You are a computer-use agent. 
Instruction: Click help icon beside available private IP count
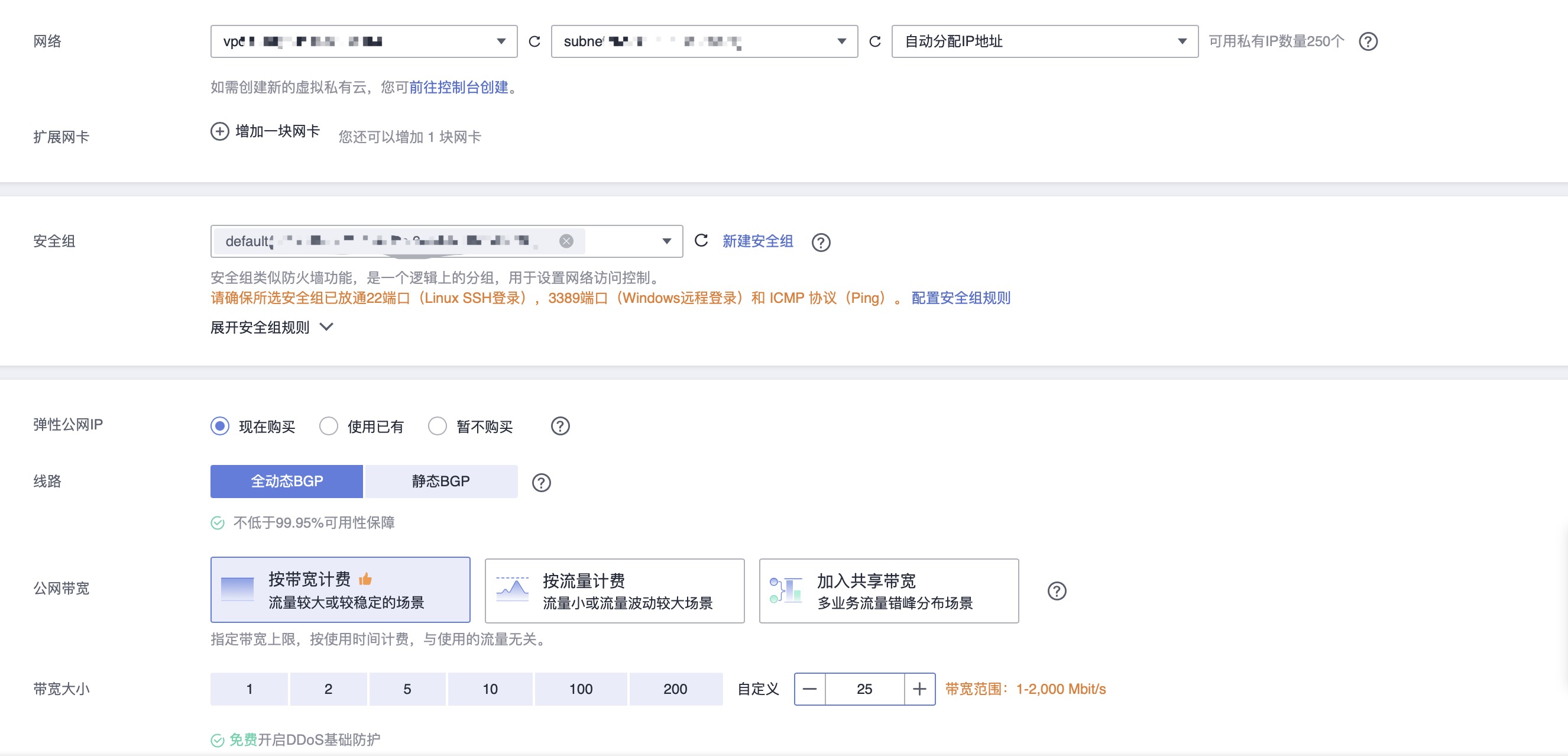pos(1368,41)
